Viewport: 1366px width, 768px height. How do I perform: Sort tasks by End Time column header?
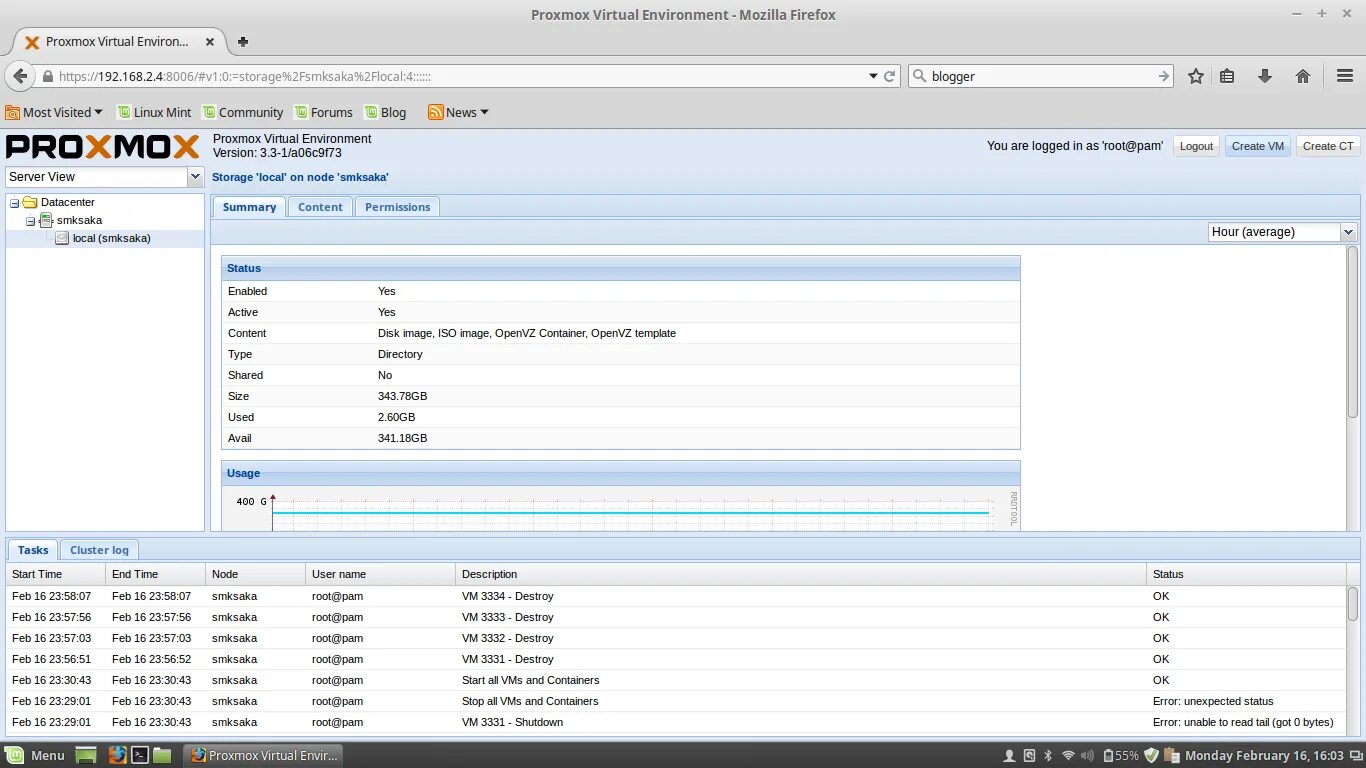pyautogui.click(x=155, y=574)
